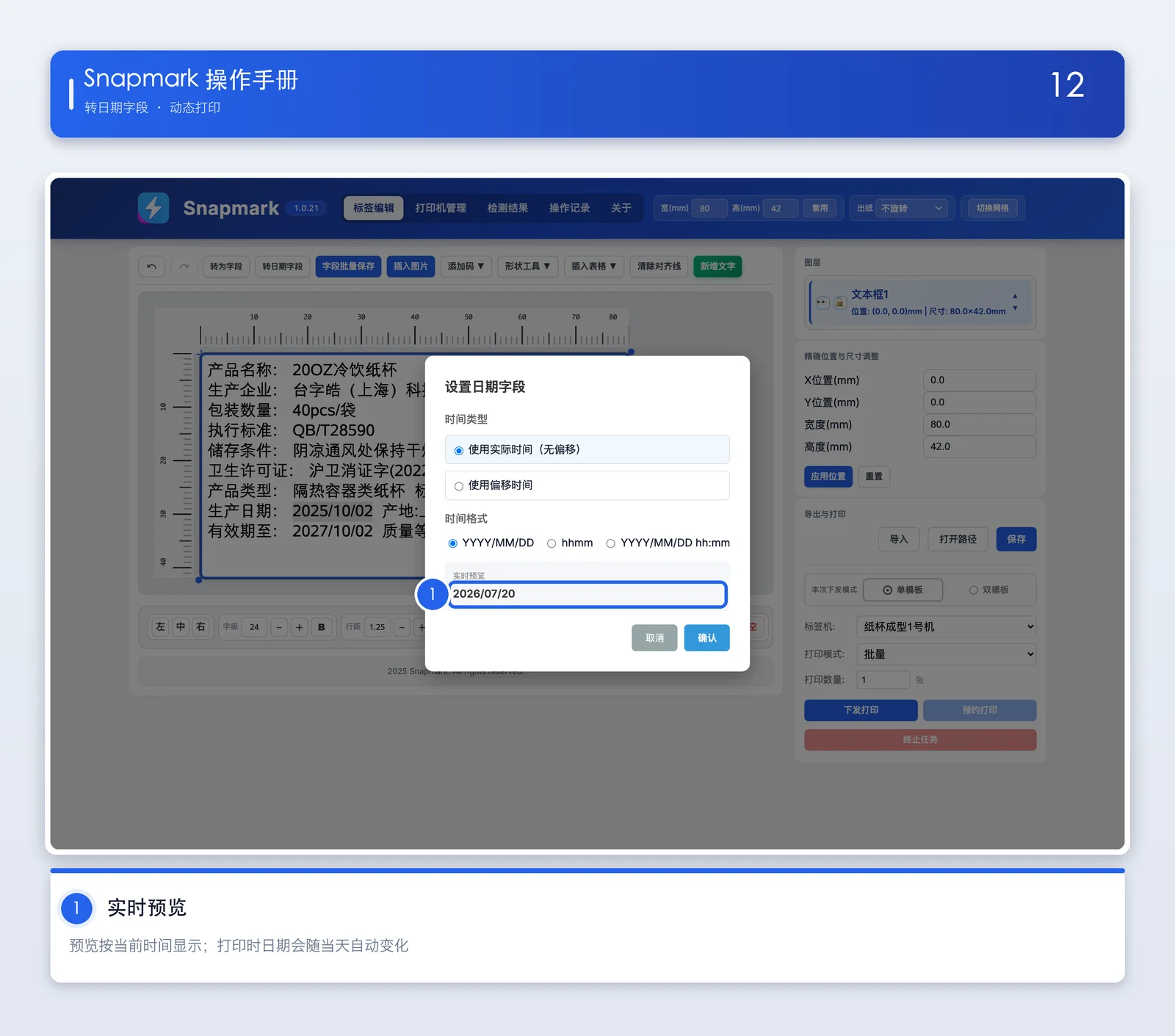Decrease line spacing with the minus button
The width and height of the screenshot is (1175, 1036).
[x=402, y=627]
